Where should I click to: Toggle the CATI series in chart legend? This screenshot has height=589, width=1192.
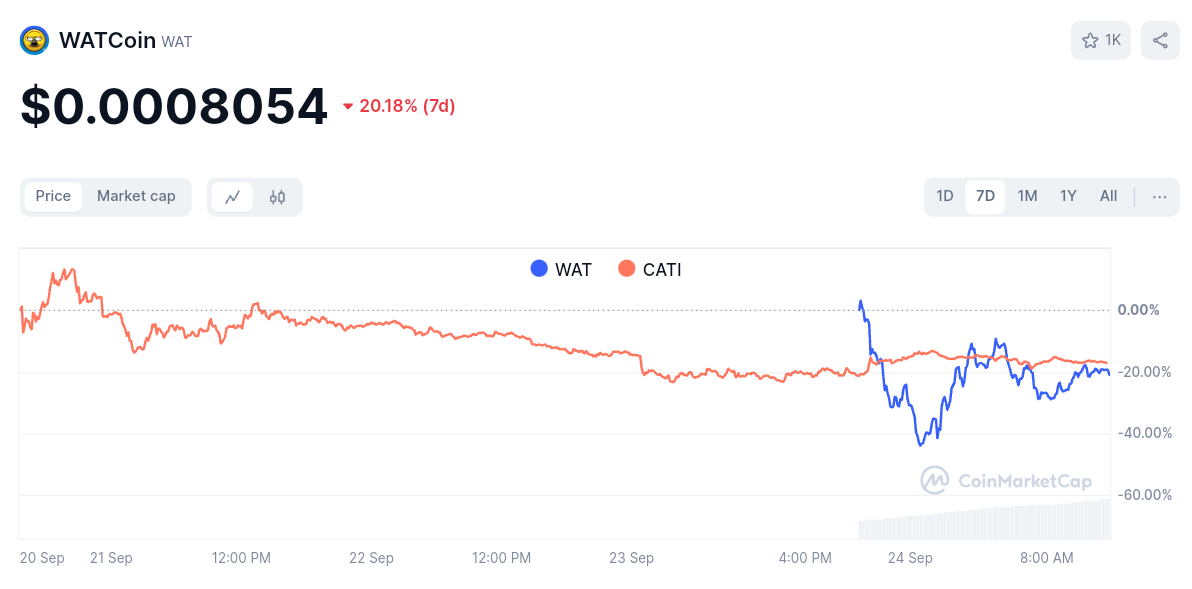click(x=649, y=269)
